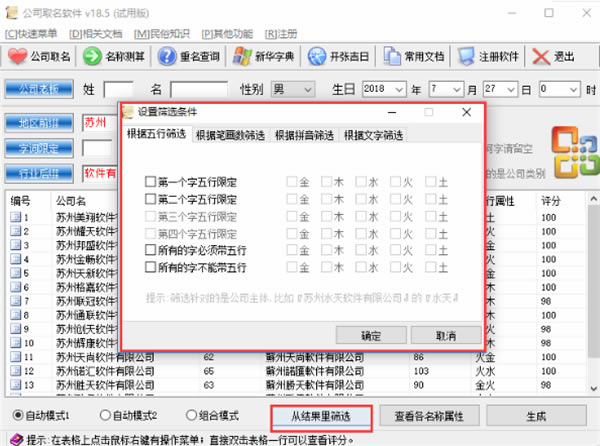This screenshot has height=446, width=600.
Task: Open the [P]其他功能 menu
Action: point(227,34)
